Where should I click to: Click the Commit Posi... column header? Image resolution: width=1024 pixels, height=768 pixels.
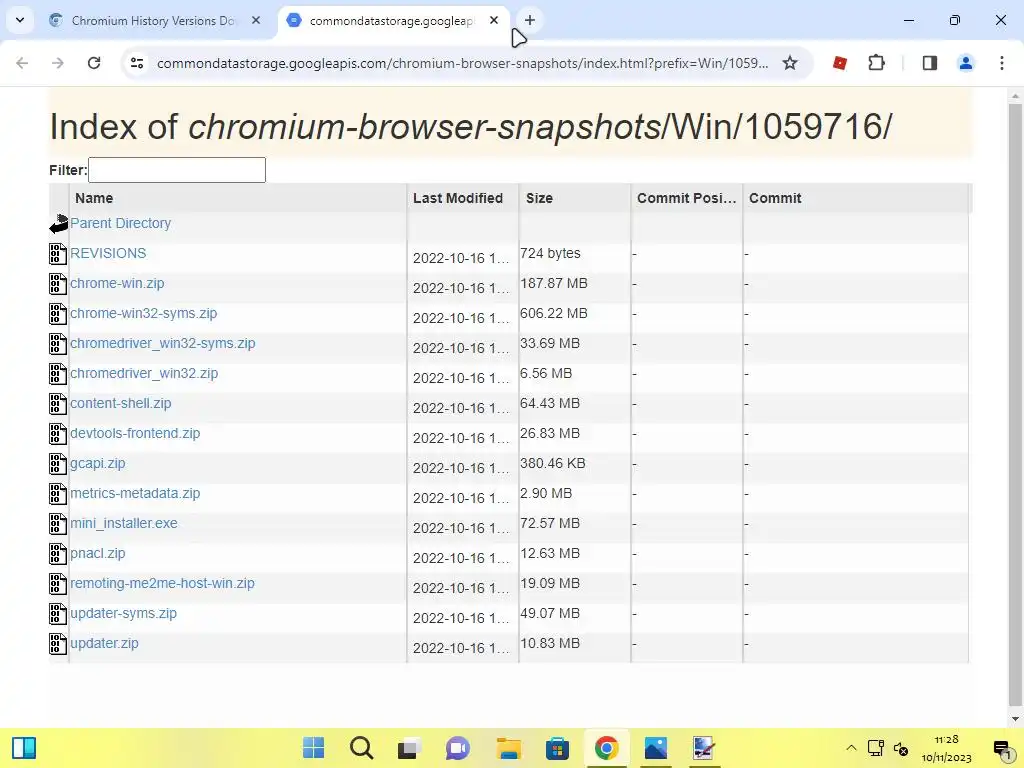click(x=687, y=198)
